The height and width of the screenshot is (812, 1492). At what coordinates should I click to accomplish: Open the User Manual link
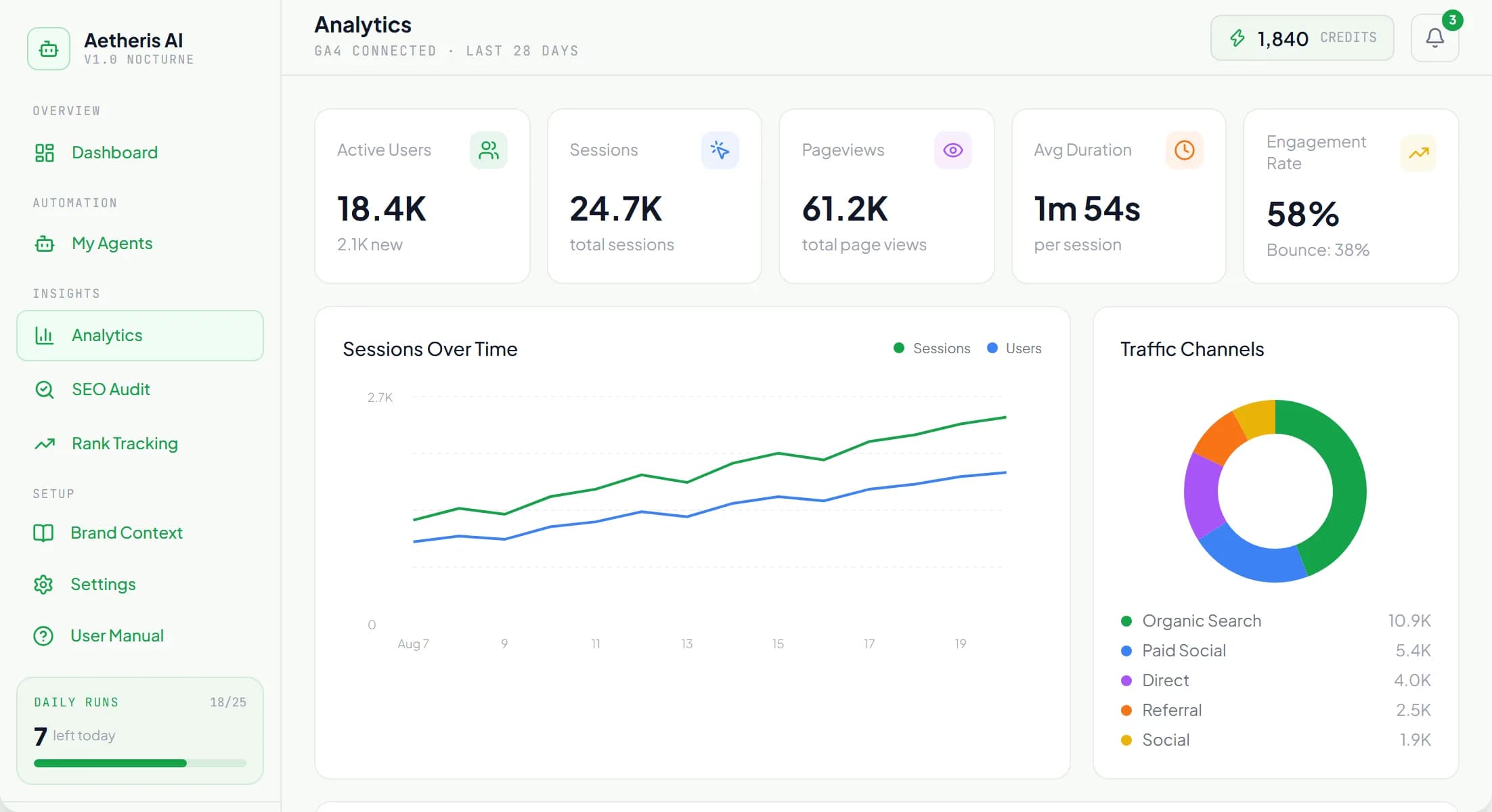click(140, 636)
